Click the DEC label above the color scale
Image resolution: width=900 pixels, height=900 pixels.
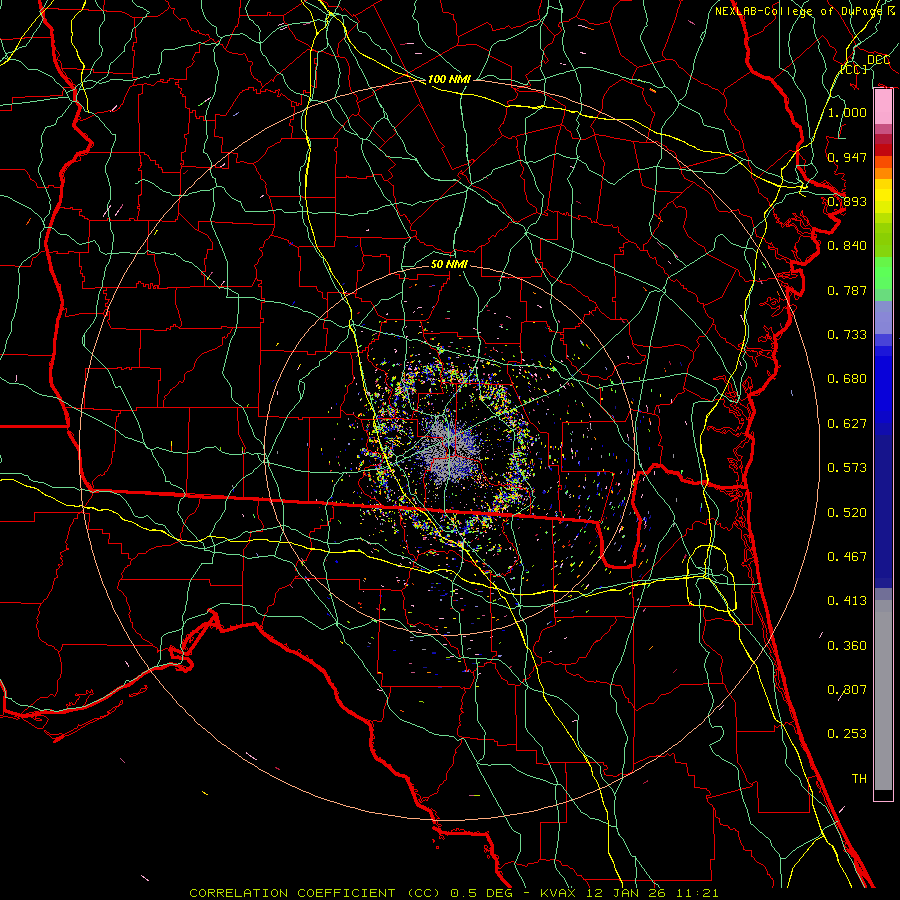click(878, 60)
